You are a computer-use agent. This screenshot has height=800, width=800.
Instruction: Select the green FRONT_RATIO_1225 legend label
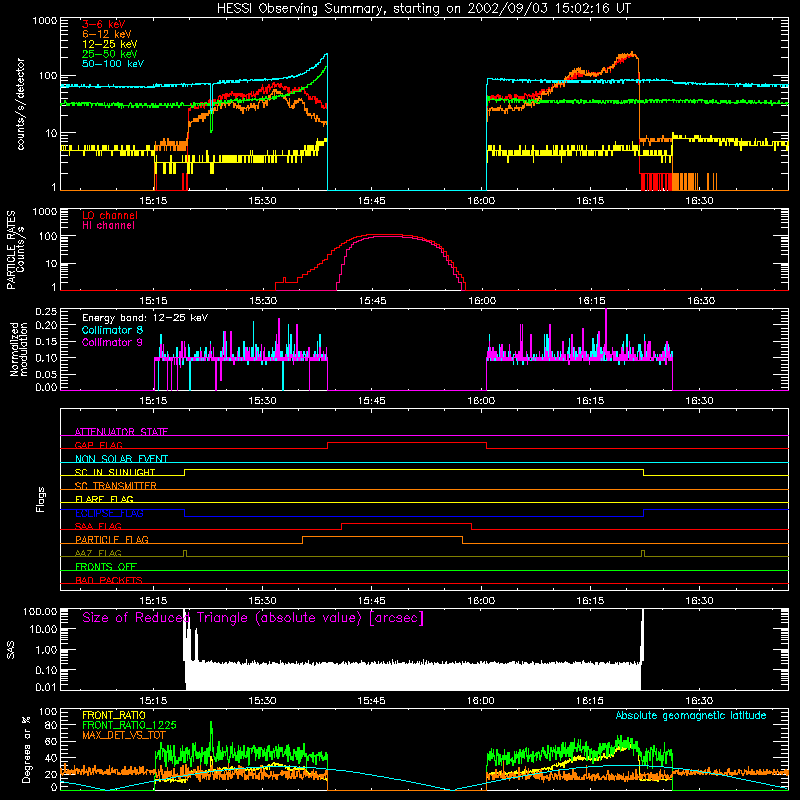[x=129, y=725]
